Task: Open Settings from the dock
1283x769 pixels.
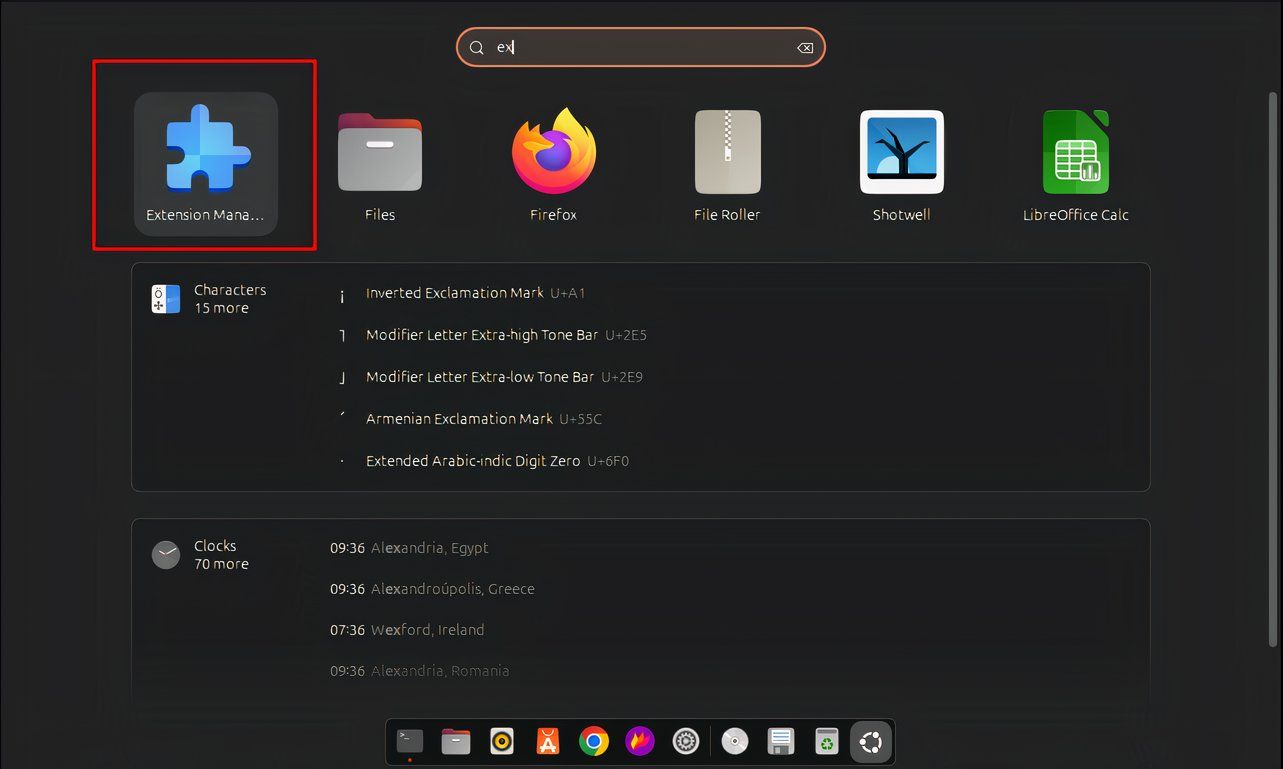Action: [685, 741]
